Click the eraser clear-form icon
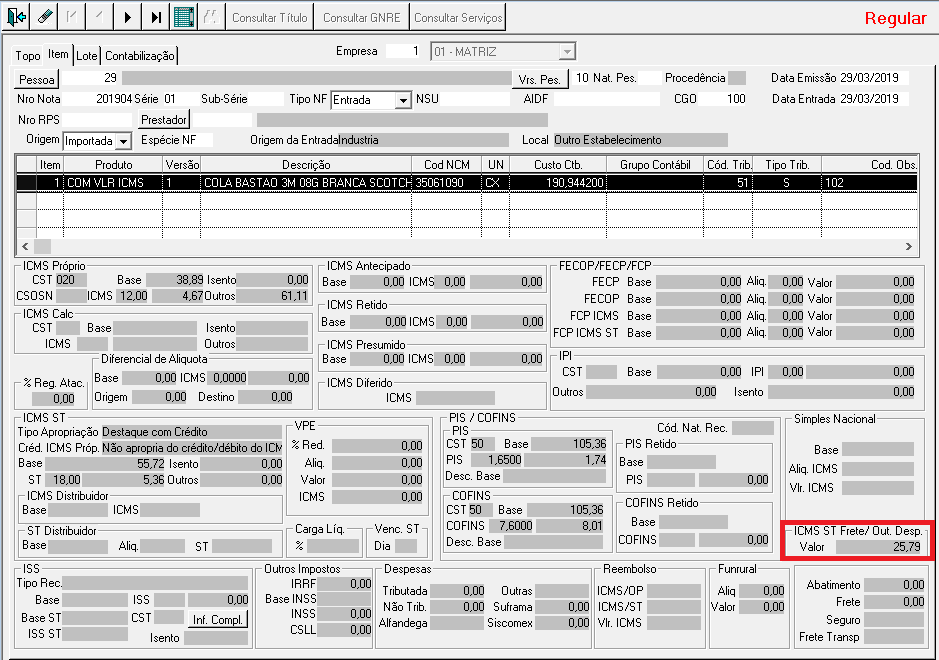Viewport: 939px width, 660px height. click(x=44, y=16)
